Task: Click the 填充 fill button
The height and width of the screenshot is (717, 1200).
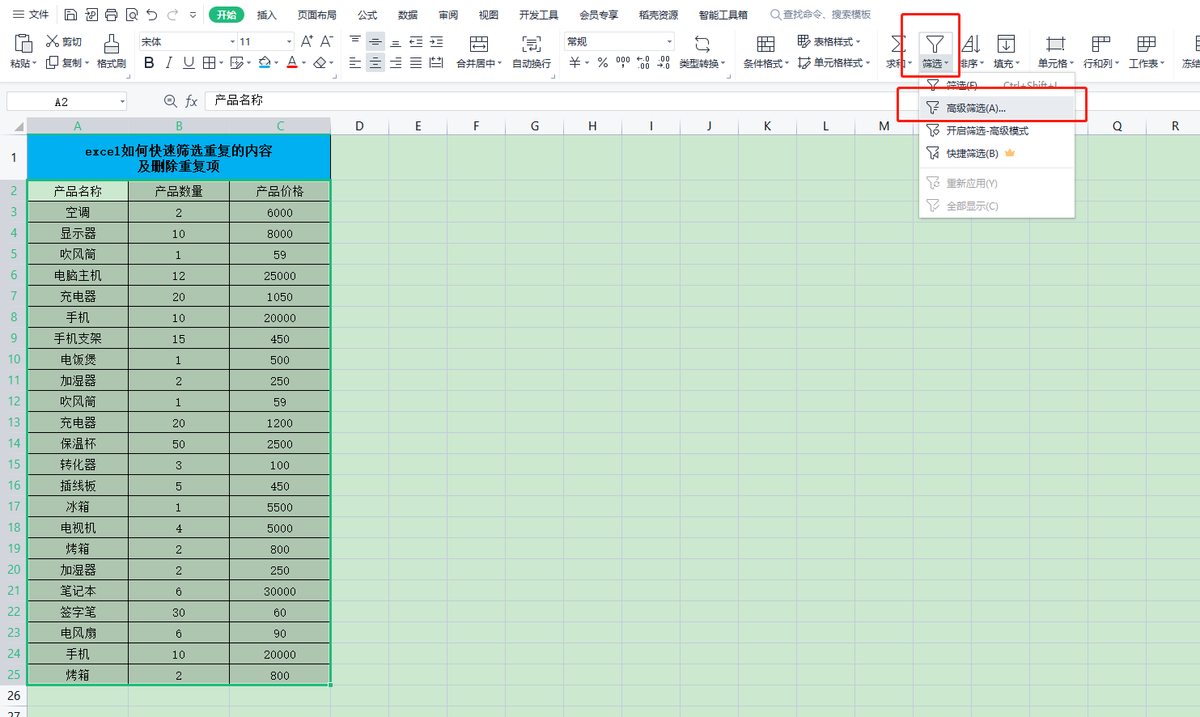Action: pos(1006,51)
